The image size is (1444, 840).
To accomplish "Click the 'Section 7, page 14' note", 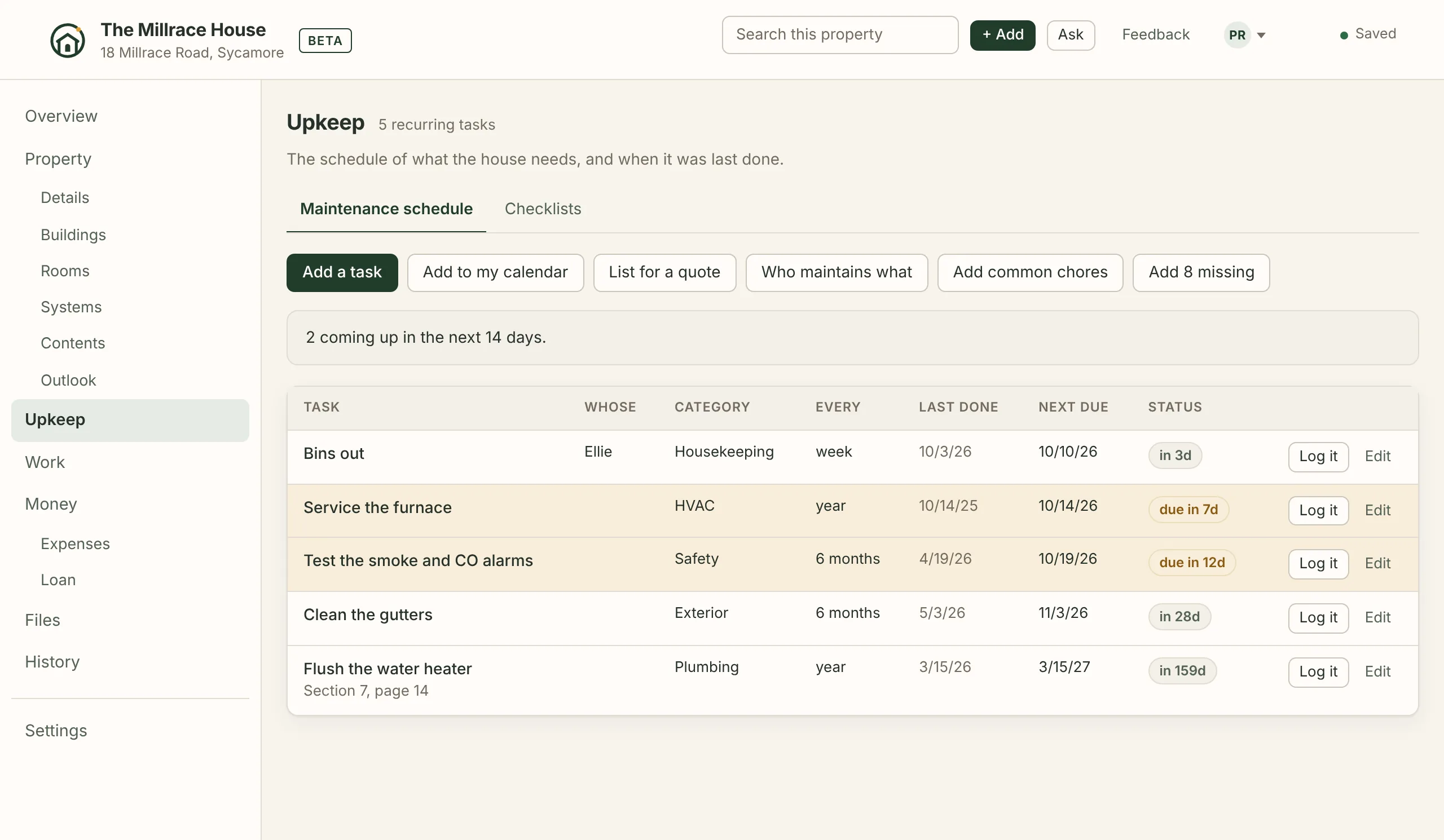I will pos(365,691).
